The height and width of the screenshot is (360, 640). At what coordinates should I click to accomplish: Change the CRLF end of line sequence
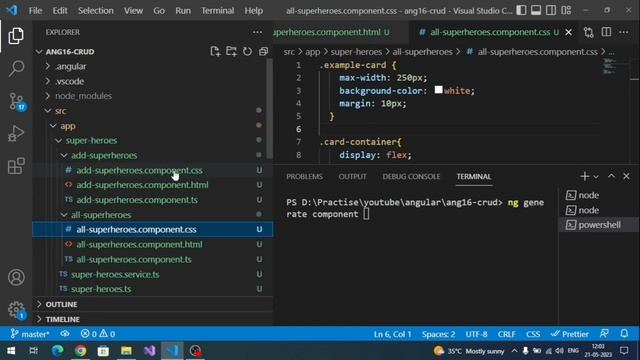507,334
